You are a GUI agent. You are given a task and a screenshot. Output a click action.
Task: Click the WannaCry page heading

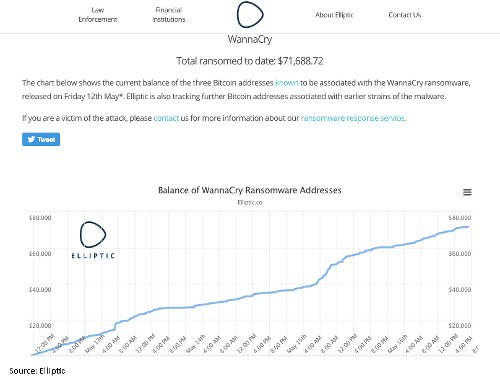[x=250, y=39]
